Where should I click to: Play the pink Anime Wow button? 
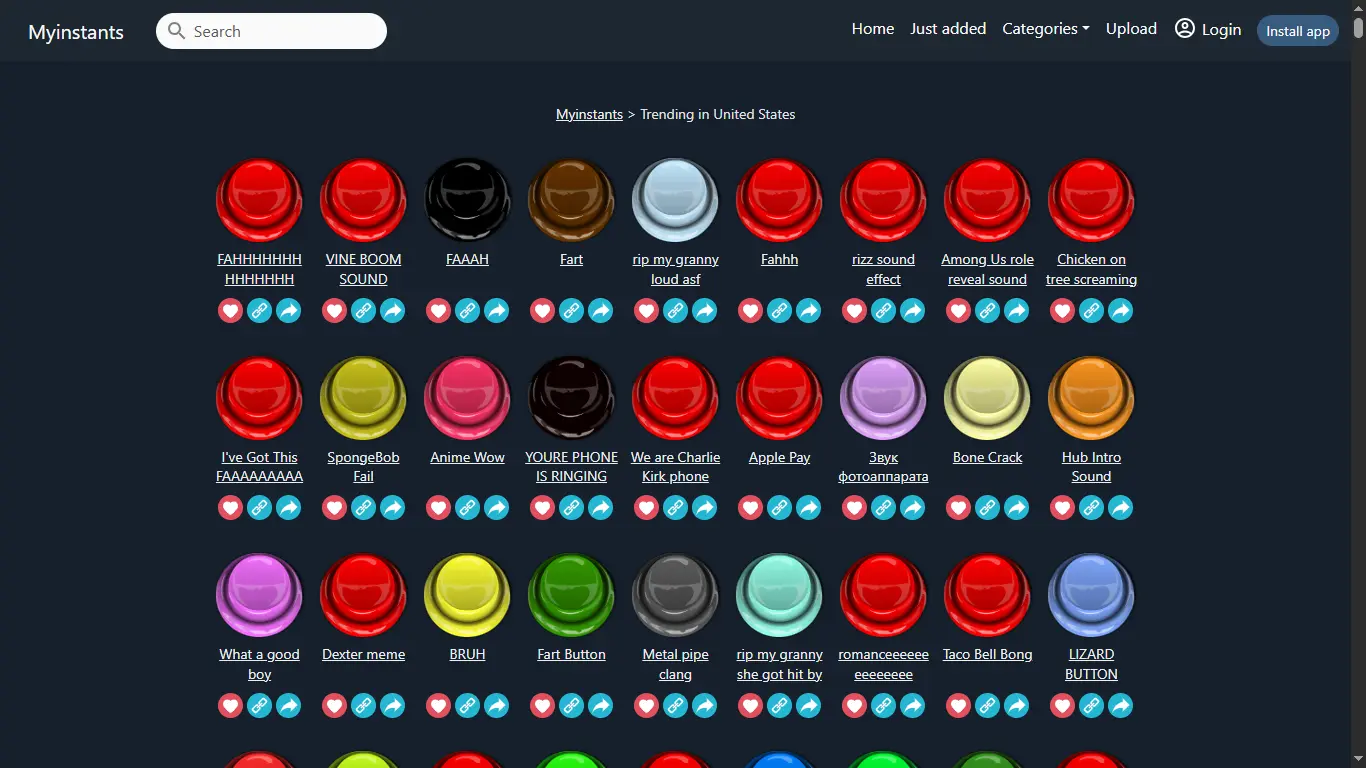(467, 398)
